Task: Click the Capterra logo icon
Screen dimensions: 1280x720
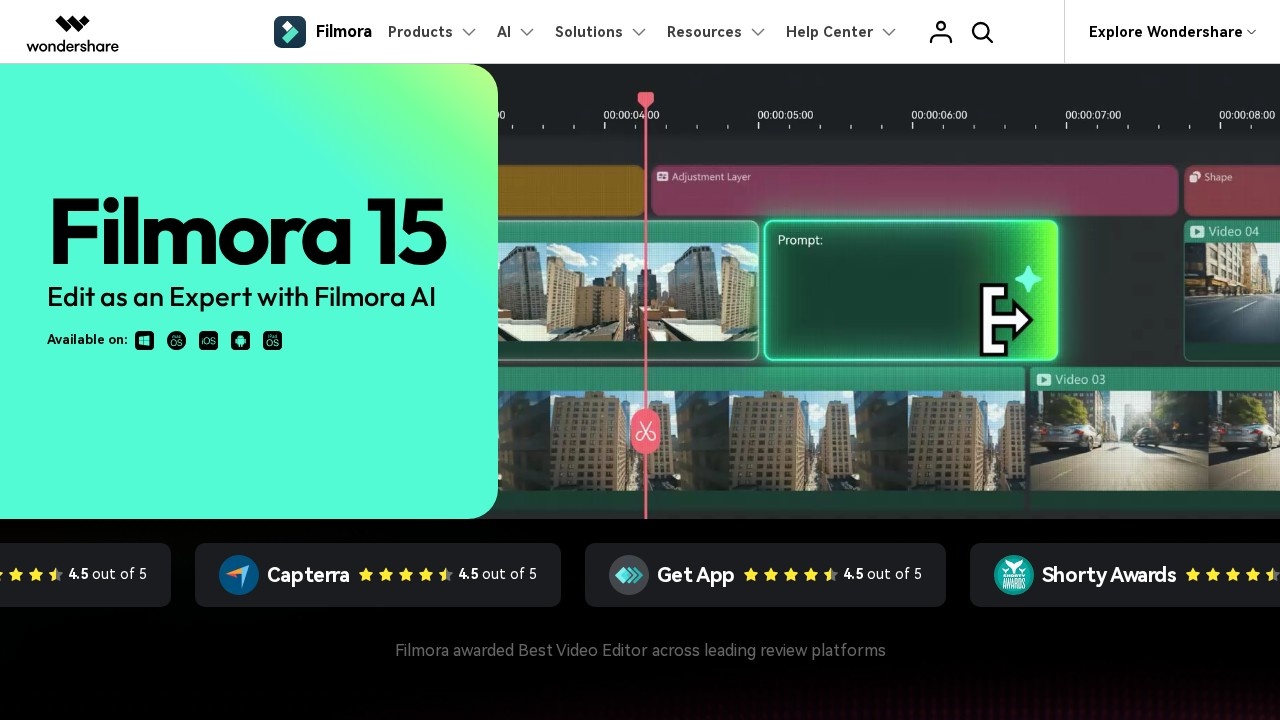Action: (x=239, y=575)
